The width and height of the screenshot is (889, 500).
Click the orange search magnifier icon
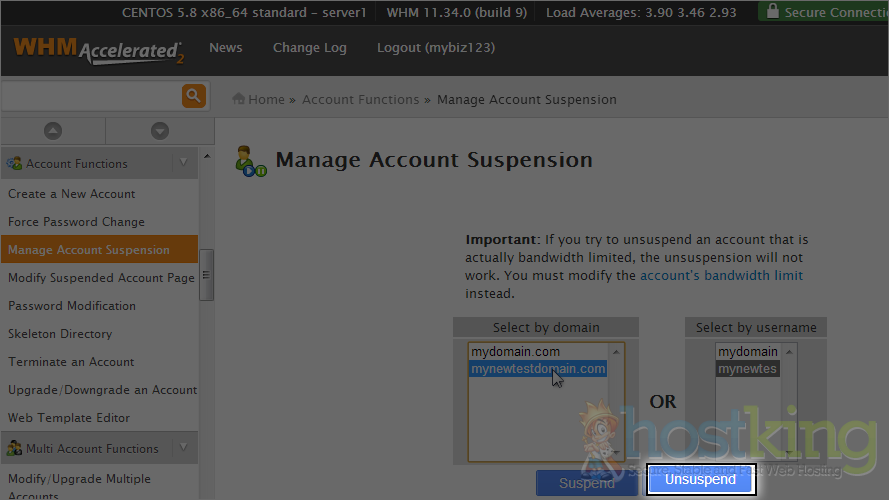(x=193, y=96)
